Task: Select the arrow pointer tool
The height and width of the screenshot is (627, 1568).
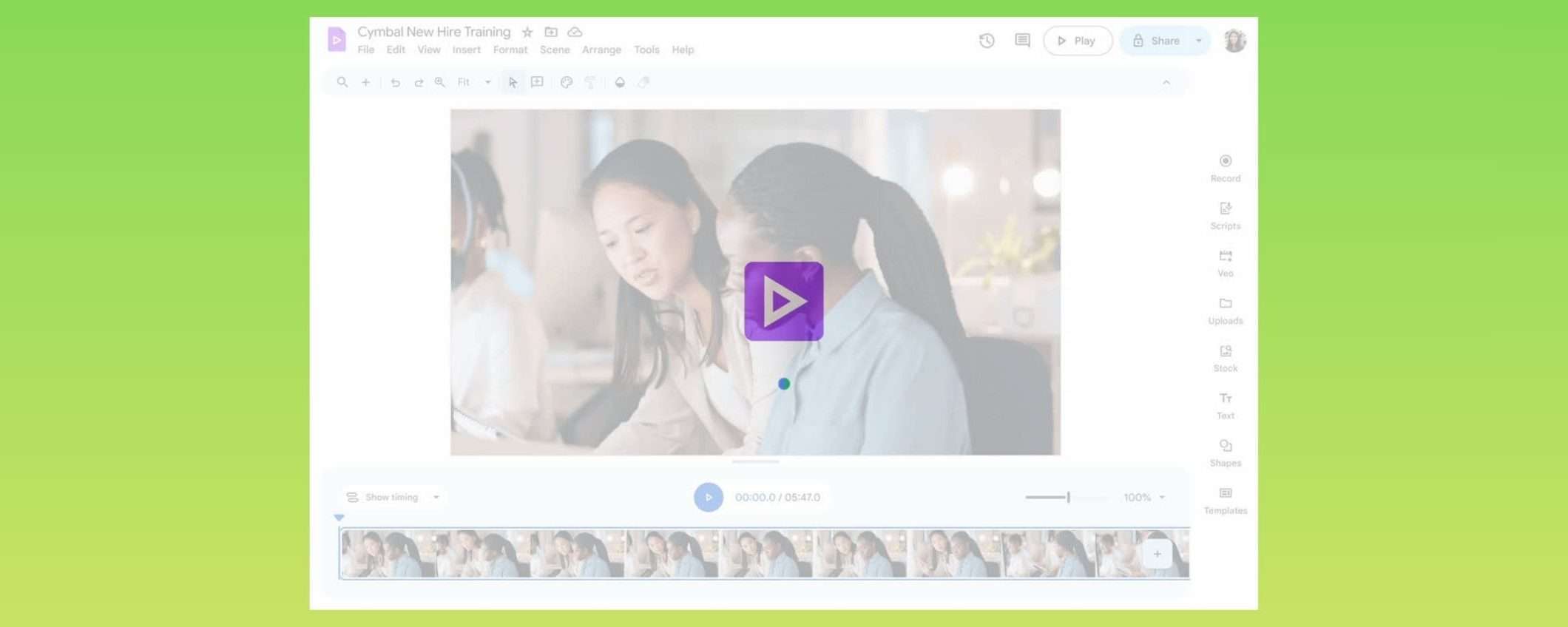Action: coord(513,82)
